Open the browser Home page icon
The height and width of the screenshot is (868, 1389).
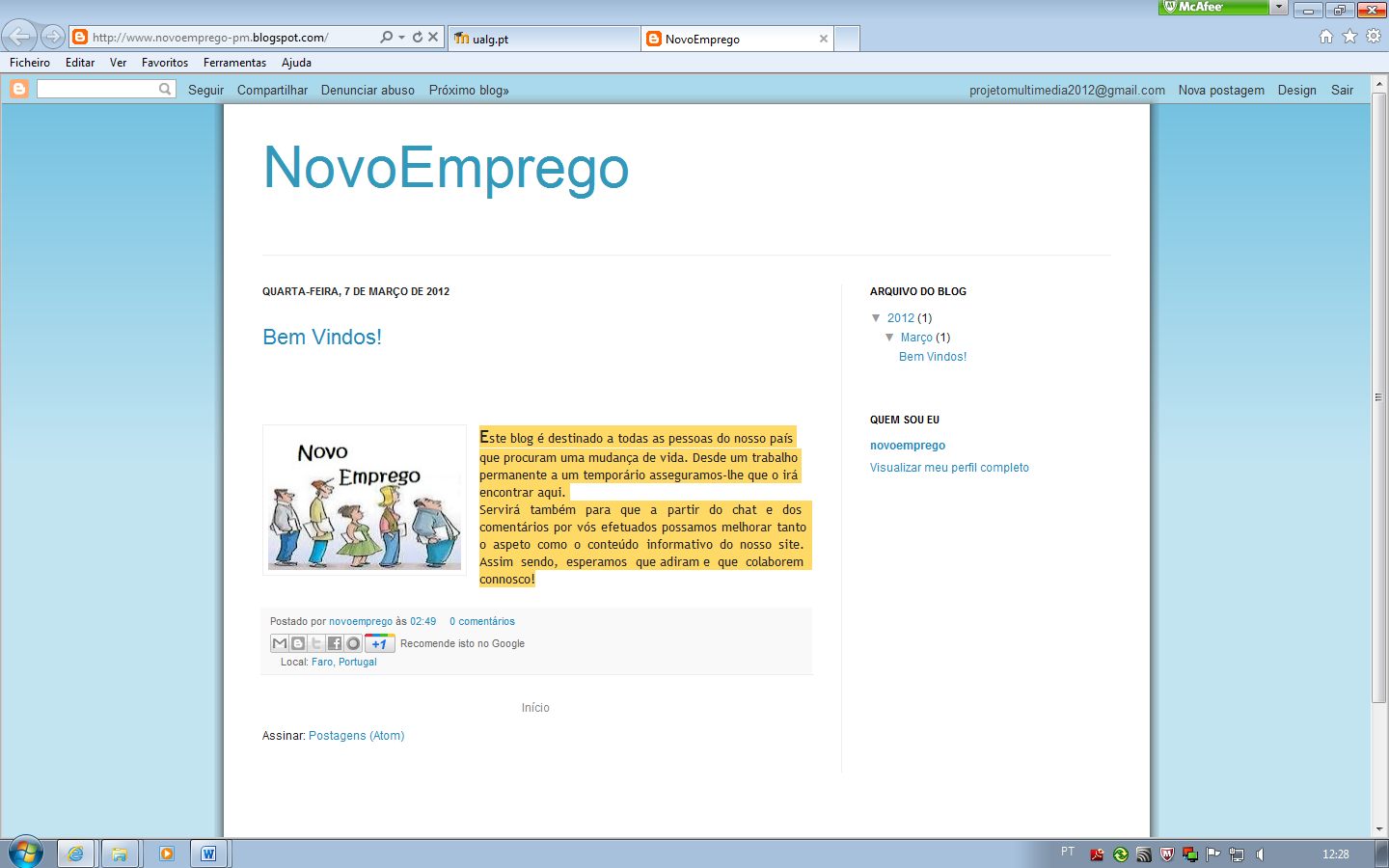click(1326, 36)
